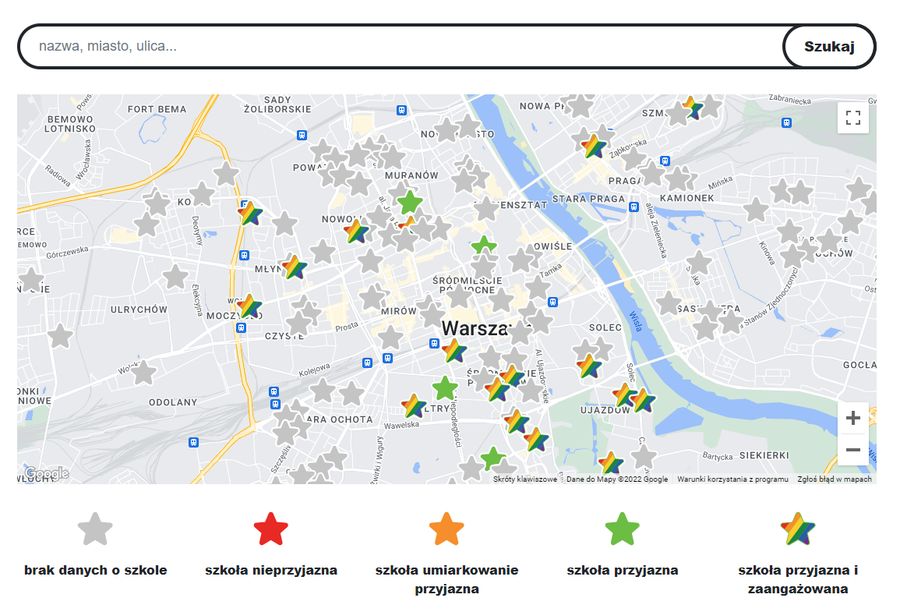Select the transit icon below MOCZYDŁO label

(x=241, y=328)
